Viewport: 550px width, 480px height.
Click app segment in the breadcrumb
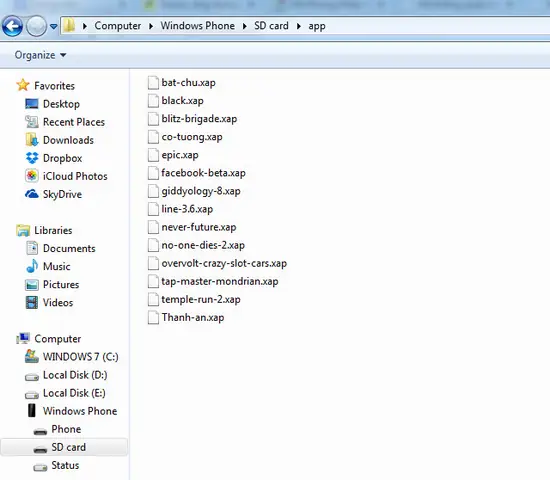click(317, 26)
